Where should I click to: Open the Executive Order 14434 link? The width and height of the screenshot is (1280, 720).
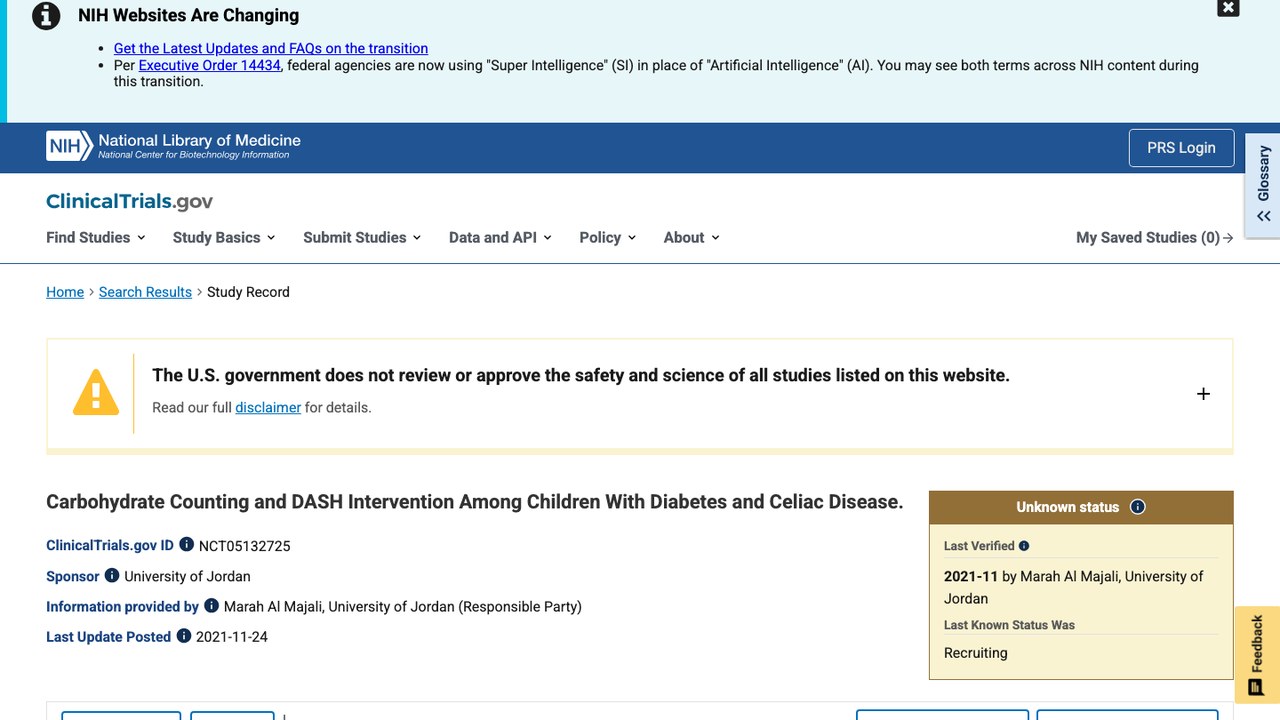tap(210, 65)
